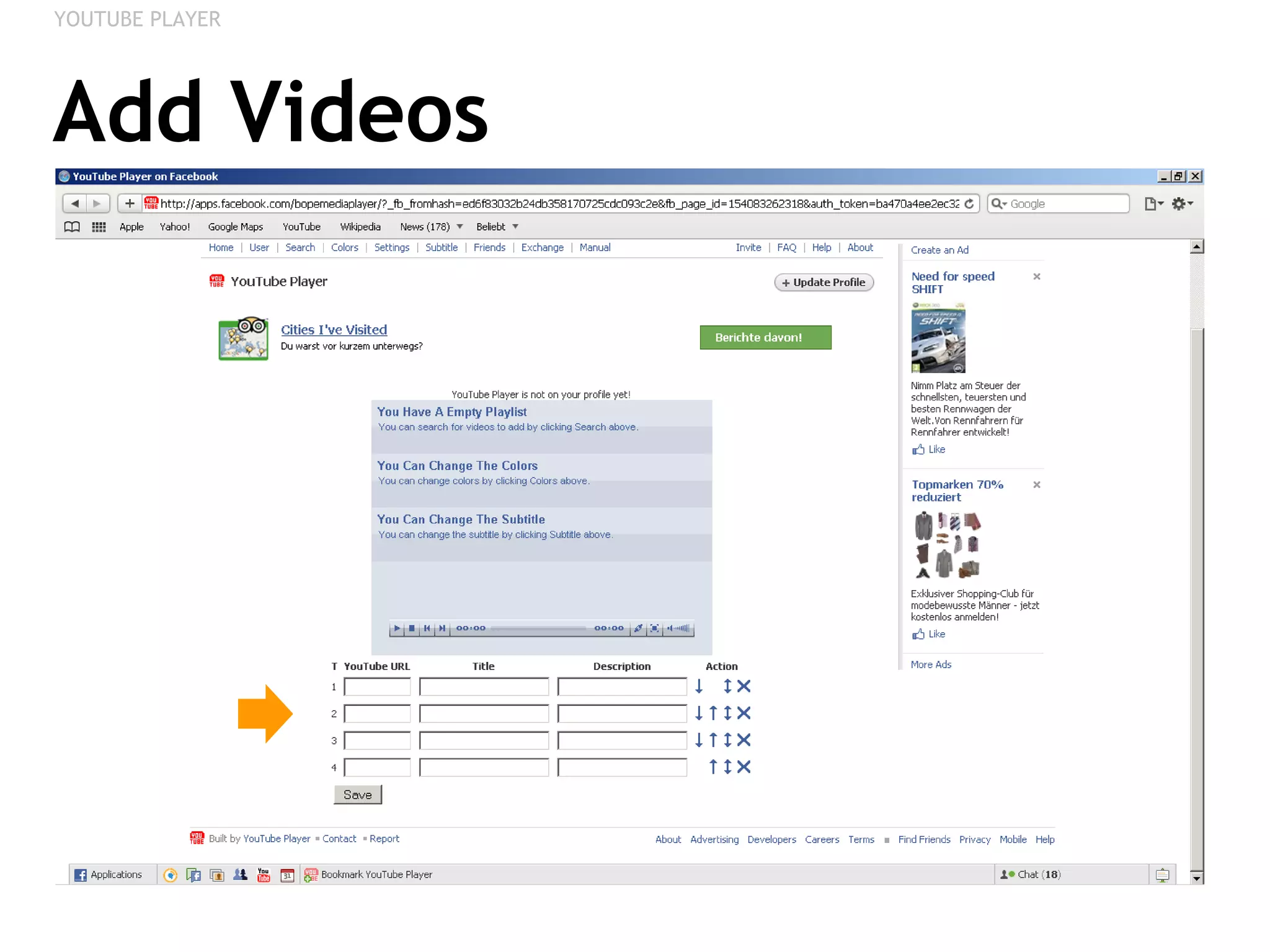Click YouTube URL field in row 1
The width and height of the screenshot is (1270, 952).
coord(378,687)
